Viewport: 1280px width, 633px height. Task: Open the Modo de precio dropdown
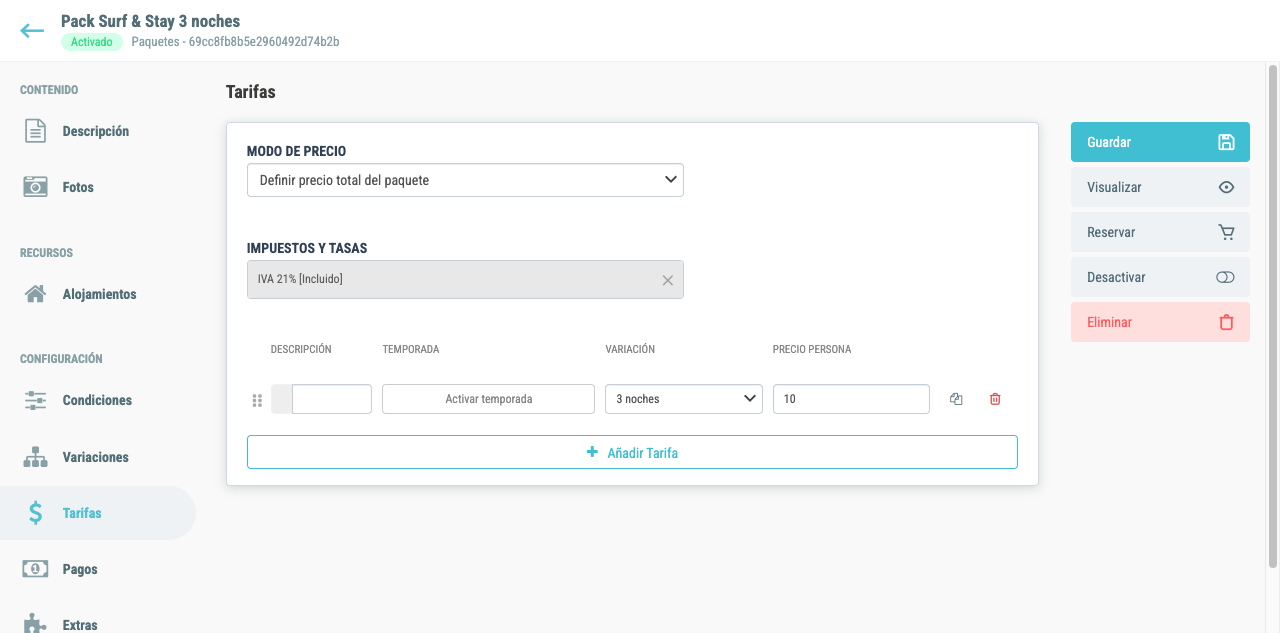[x=465, y=180]
